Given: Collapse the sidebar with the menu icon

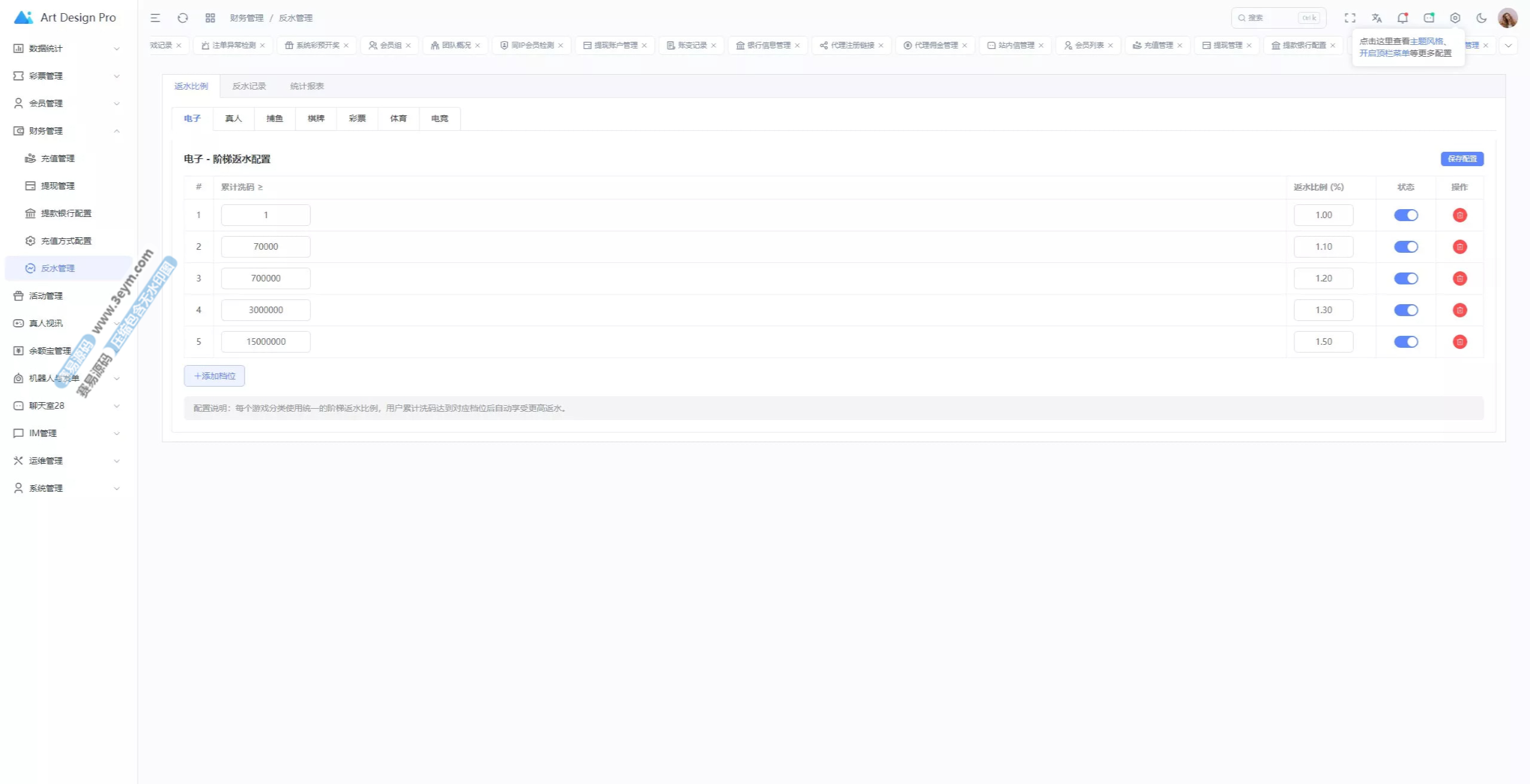Looking at the screenshot, I should point(155,18).
